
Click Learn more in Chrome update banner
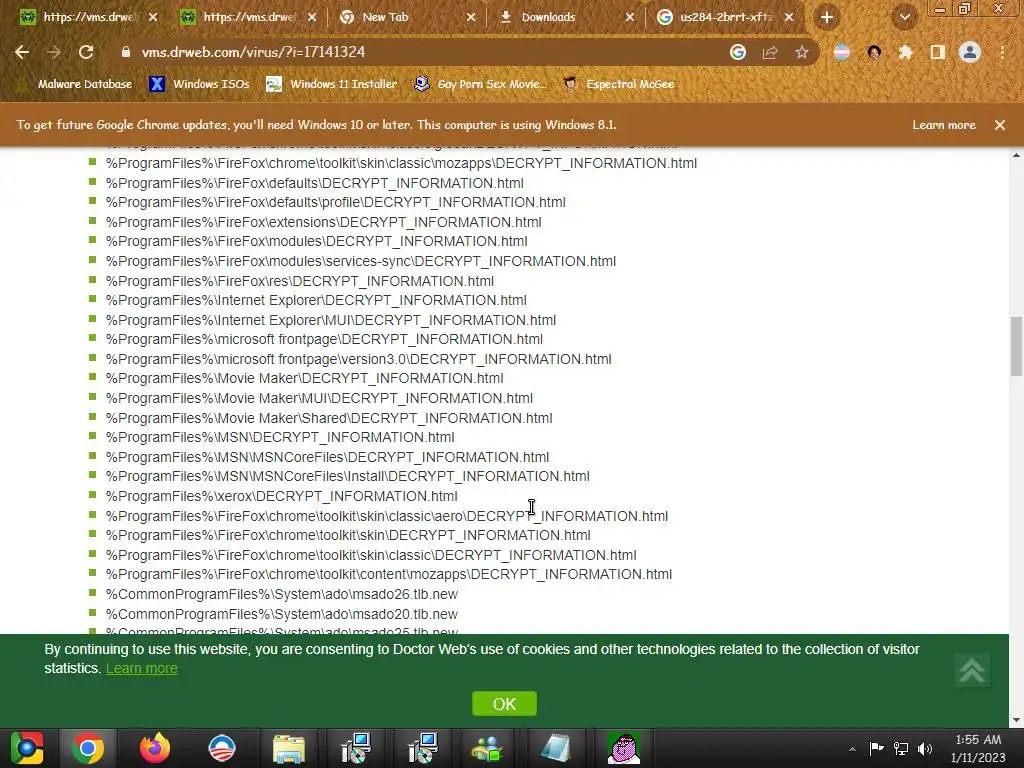click(x=944, y=125)
